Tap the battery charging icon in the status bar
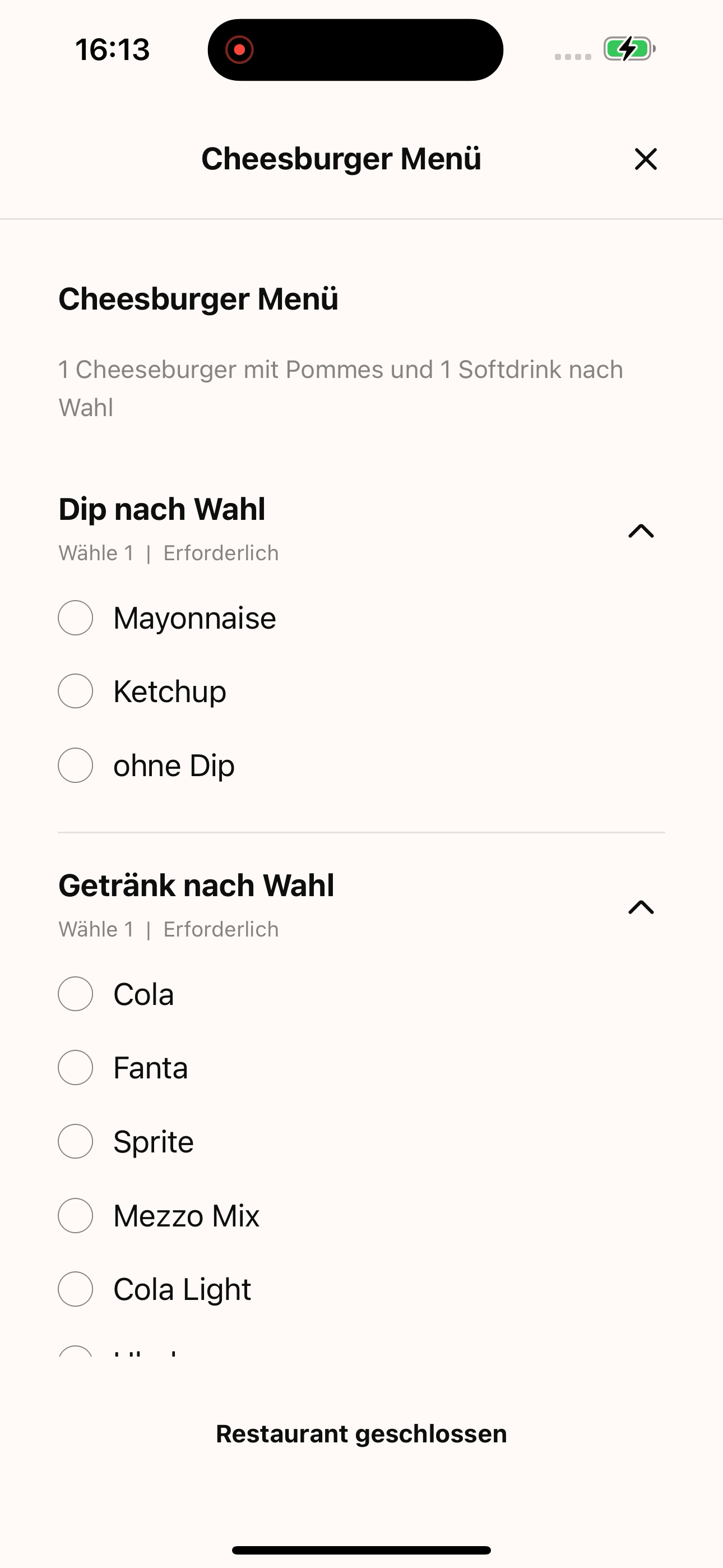The image size is (723, 1568). click(x=629, y=49)
